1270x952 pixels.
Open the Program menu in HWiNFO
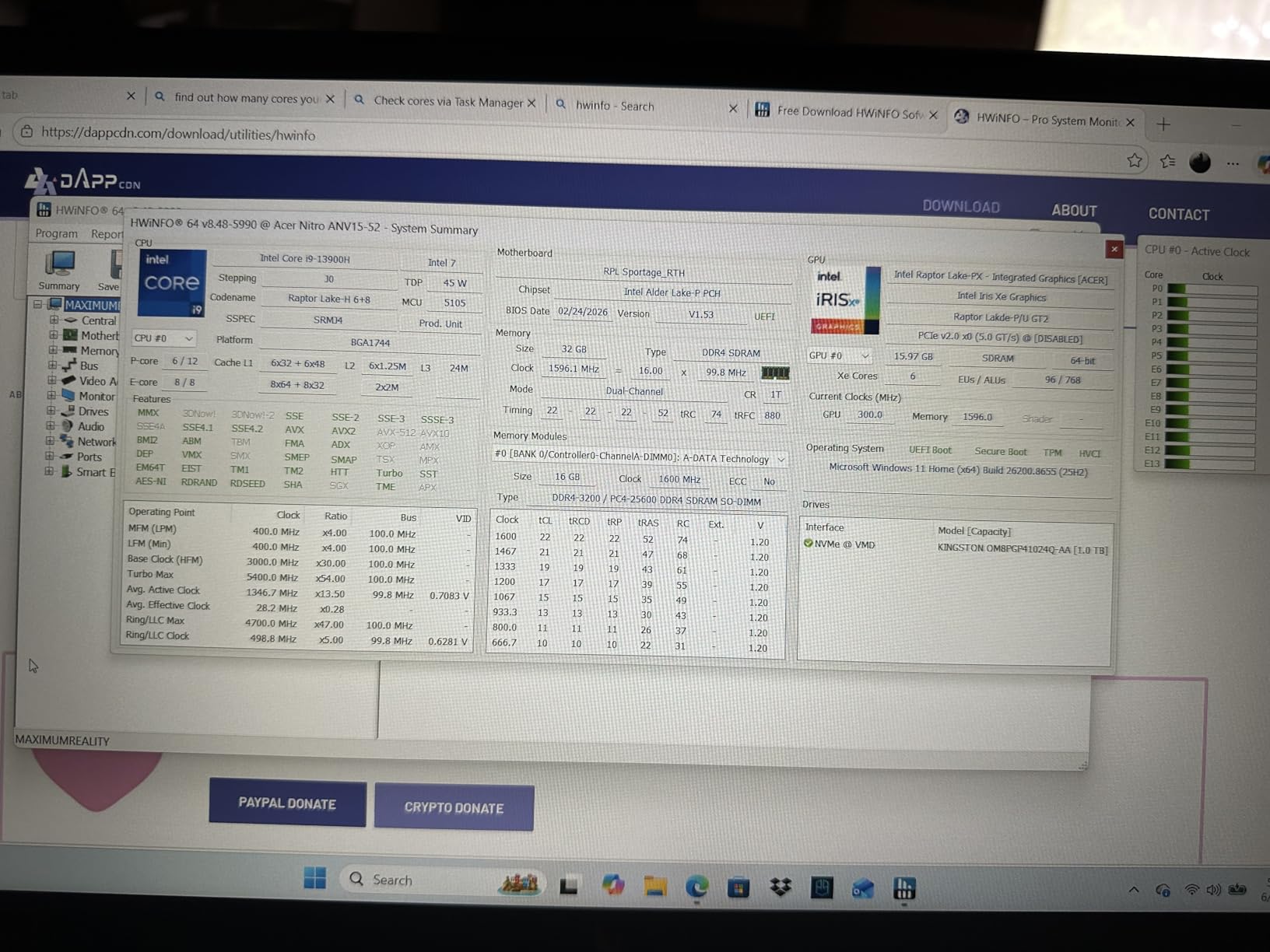click(x=56, y=233)
